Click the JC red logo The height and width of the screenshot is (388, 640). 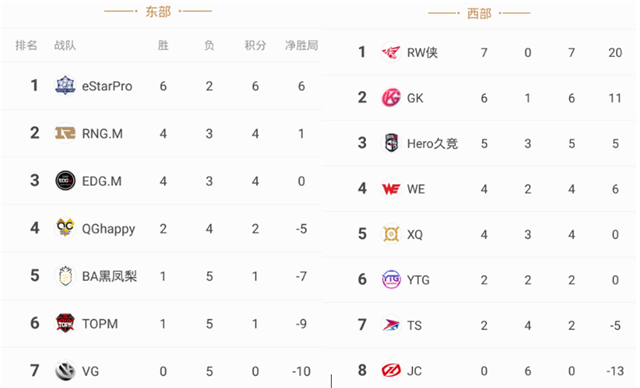click(391, 370)
